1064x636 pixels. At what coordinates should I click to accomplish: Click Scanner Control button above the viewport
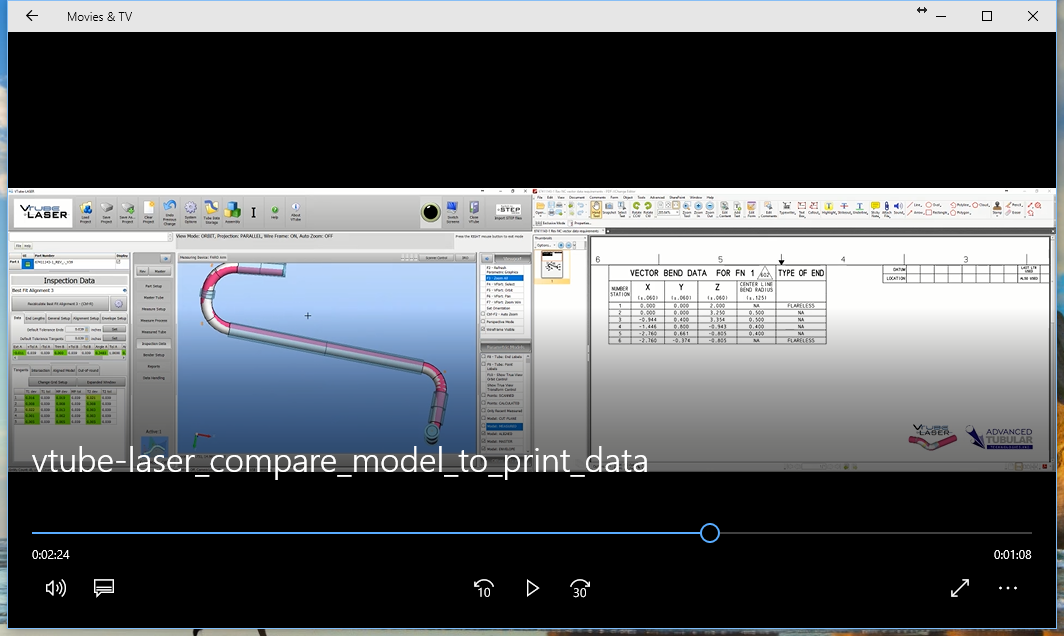[x=436, y=258]
